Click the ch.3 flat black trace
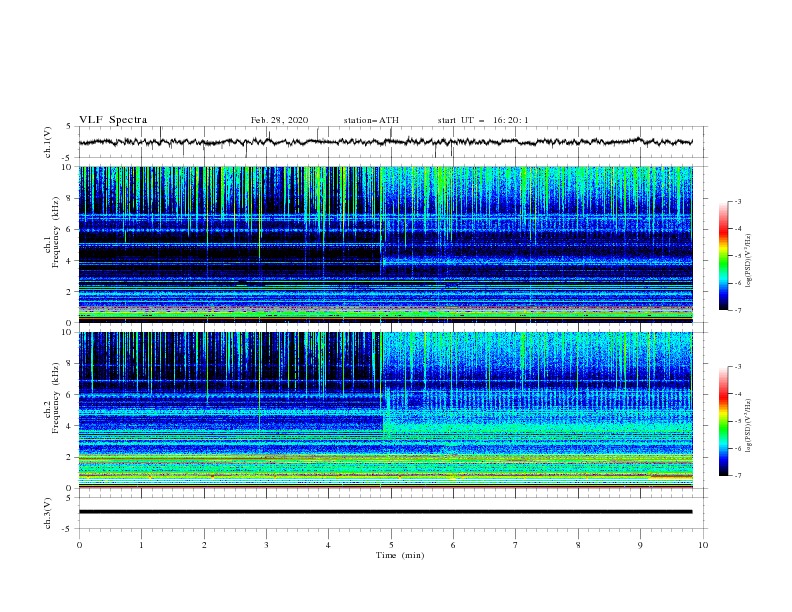Viewport: 792px width, 612px height. [x=385, y=512]
